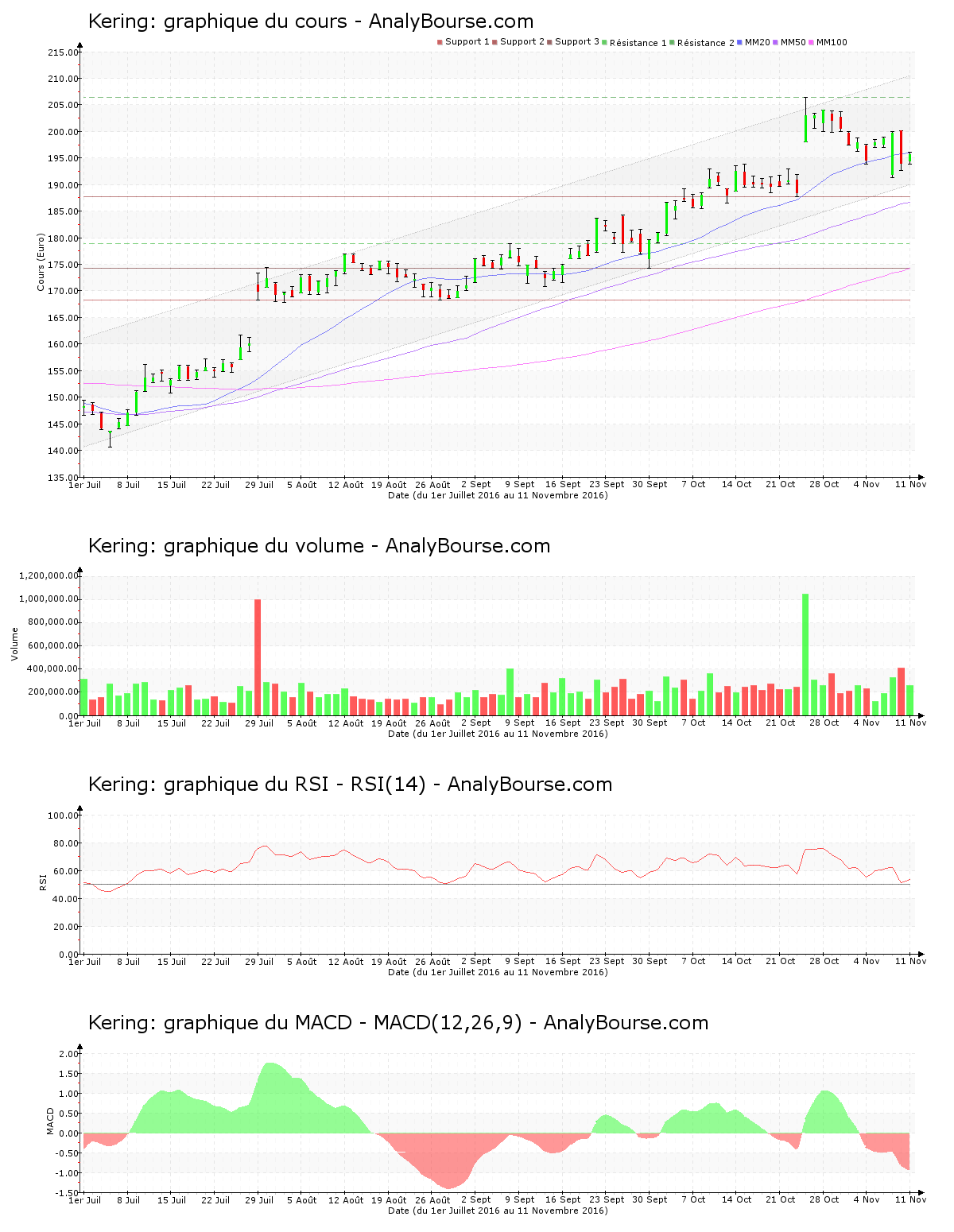954x1232 pixels.
Task: Click the -1.50 value on the MACD axis
Action: 68,1193
